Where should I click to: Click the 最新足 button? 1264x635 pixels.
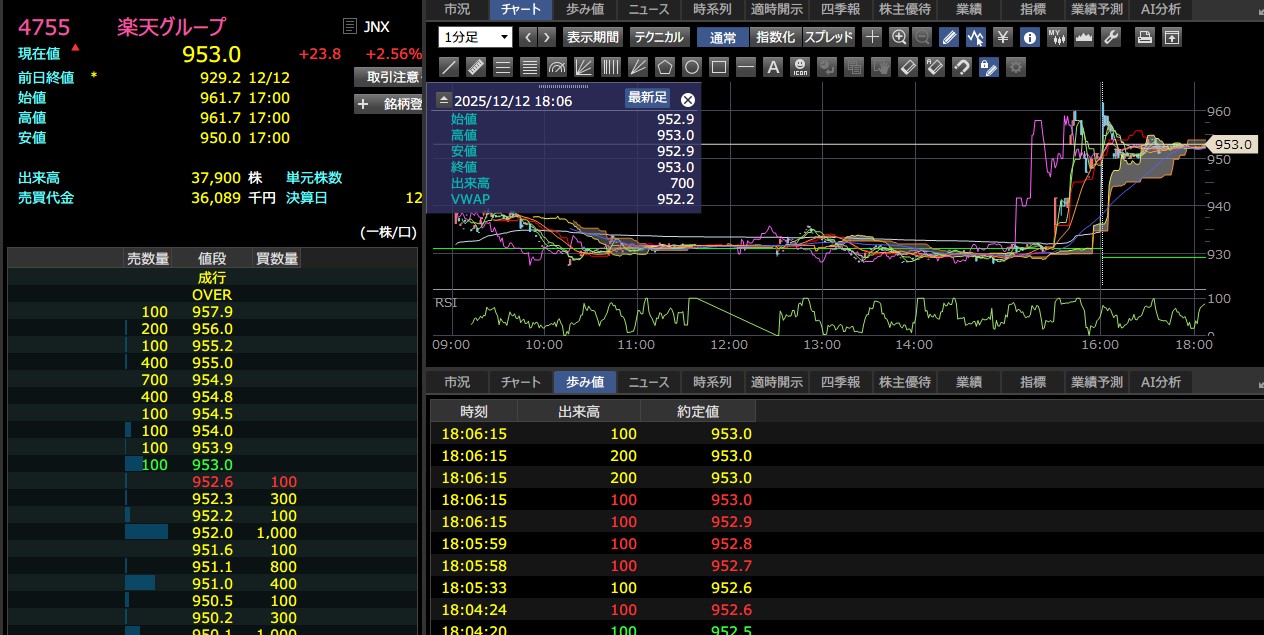pos(647,97)
